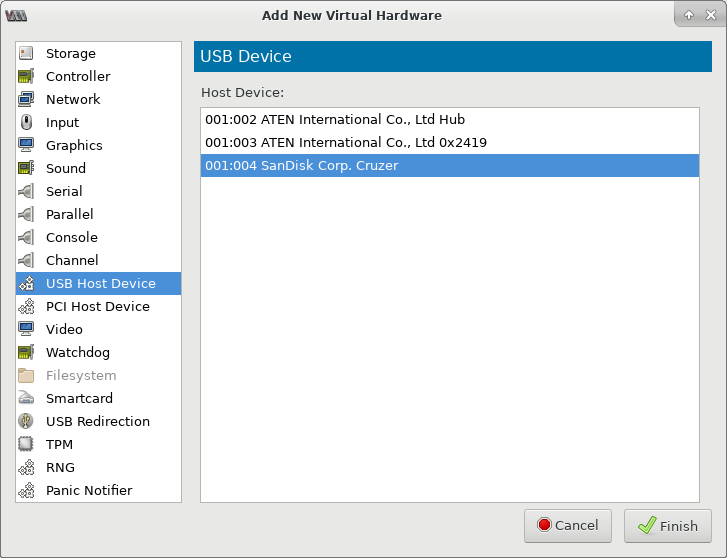Click the Finish button
The image size is (727, 558).
668,526
